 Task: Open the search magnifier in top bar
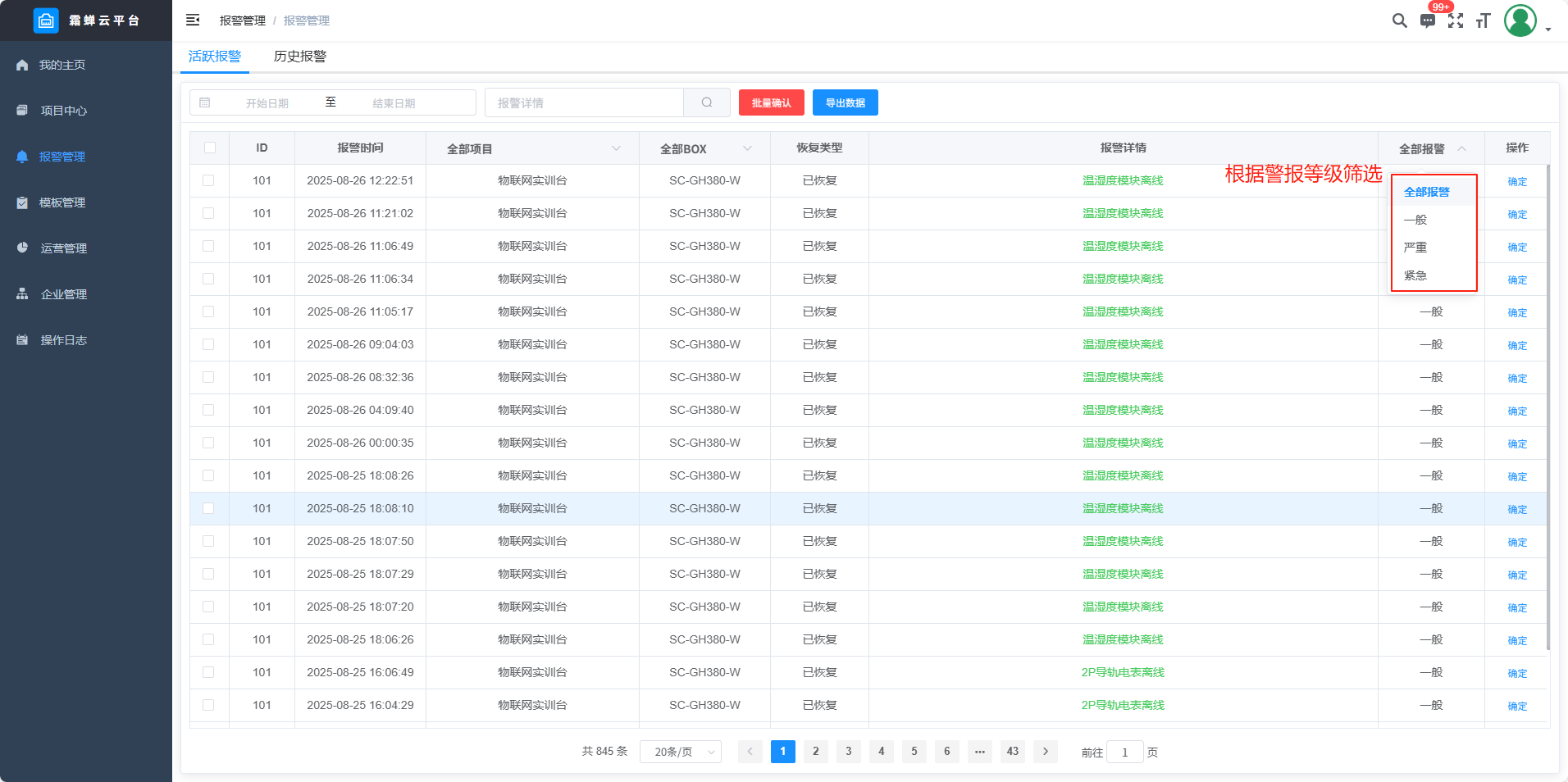click(x=1399, y=20)
